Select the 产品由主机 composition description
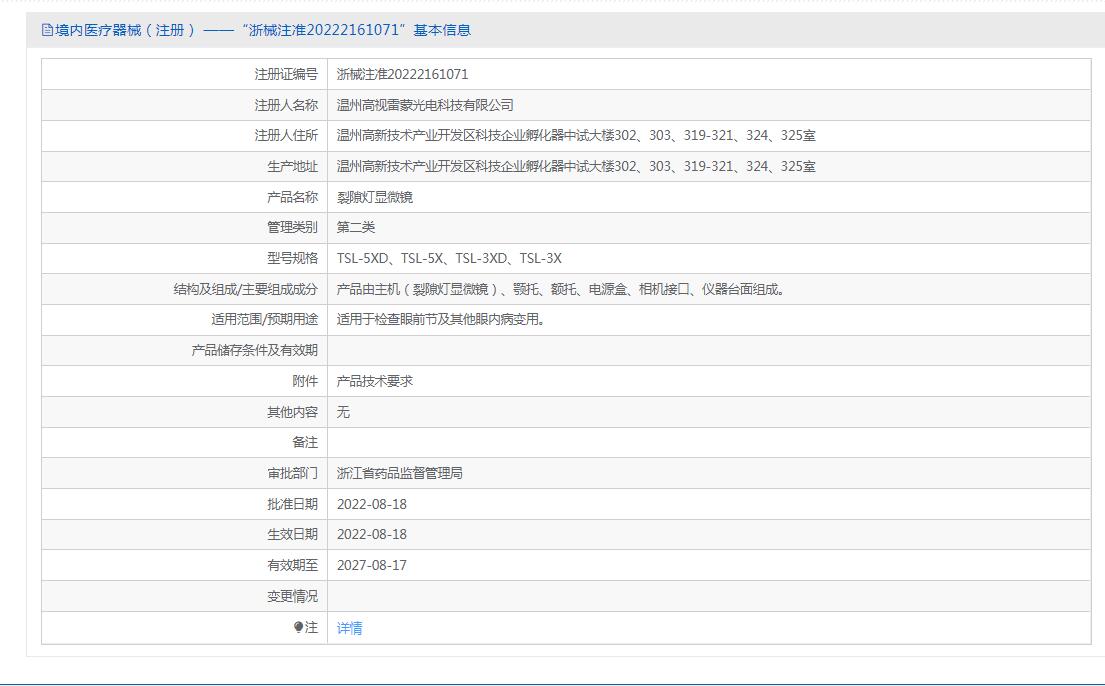1105x686 pixels. [x=561, y=289]
